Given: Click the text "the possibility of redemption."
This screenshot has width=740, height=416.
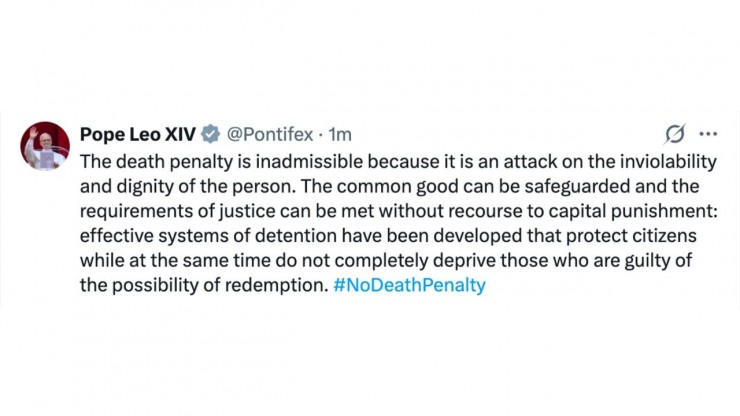Looking at the screenshot, I should (204, 285).
